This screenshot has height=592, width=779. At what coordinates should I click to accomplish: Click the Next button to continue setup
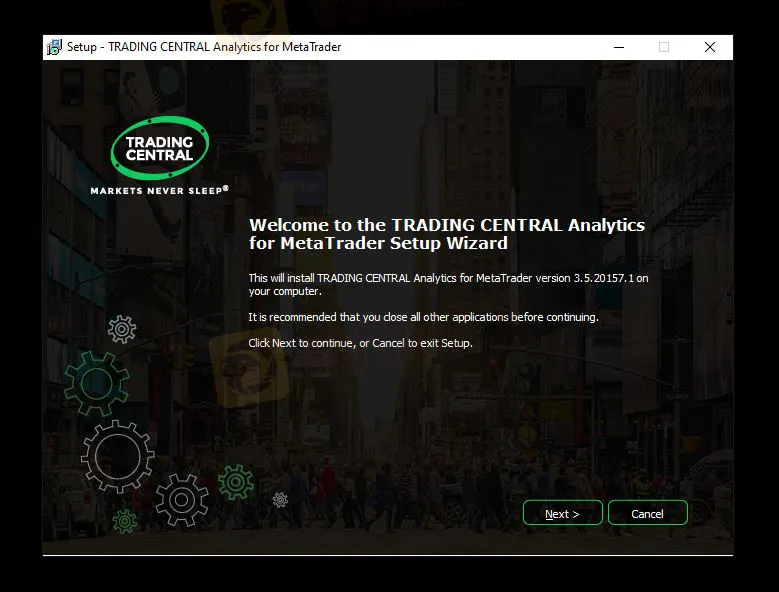click(562, 514)
